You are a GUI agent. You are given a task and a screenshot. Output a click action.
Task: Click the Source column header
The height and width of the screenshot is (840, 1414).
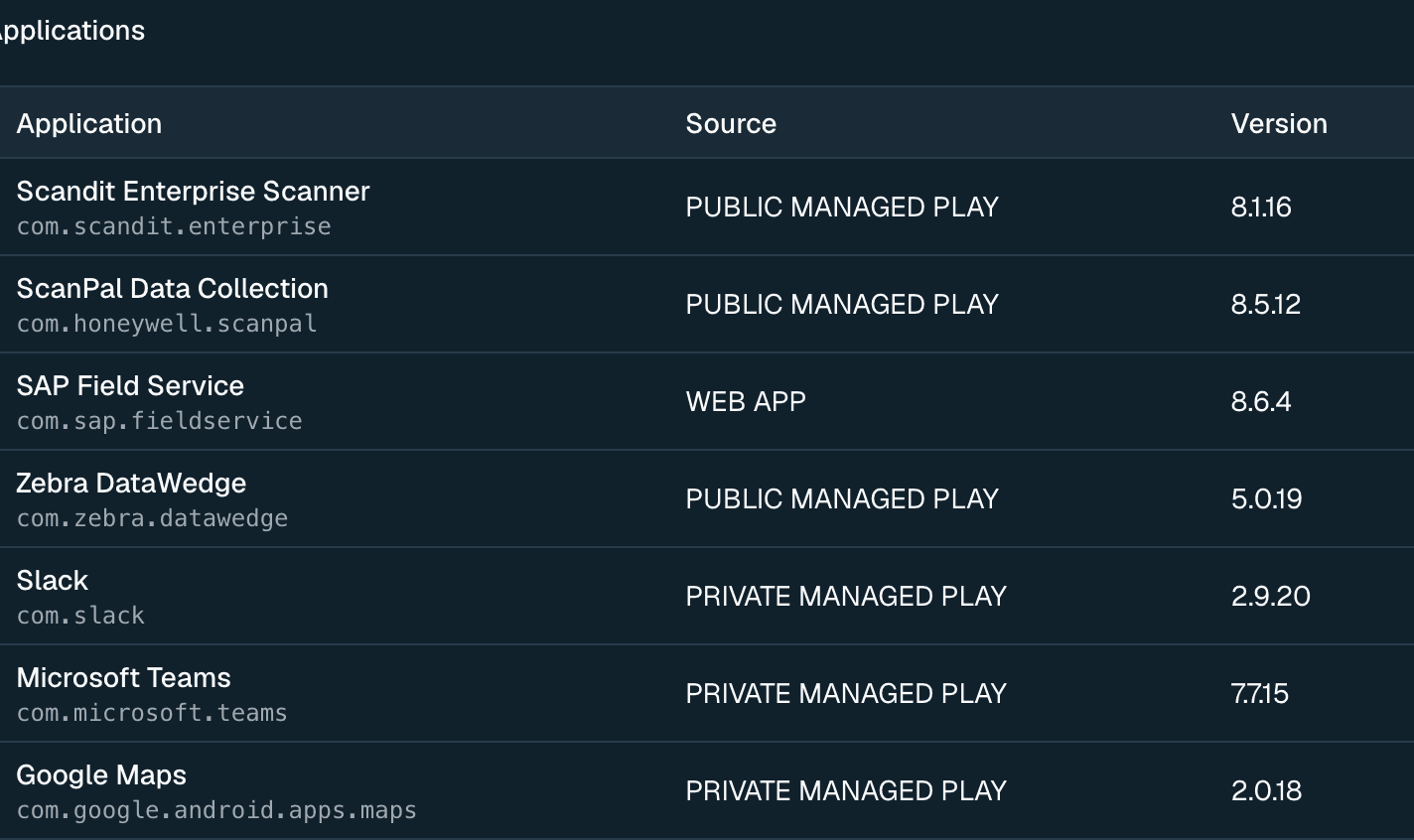tap(731, 123)
